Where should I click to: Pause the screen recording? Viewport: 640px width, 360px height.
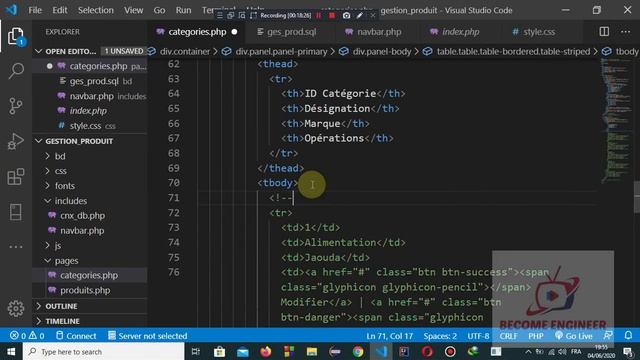coord(318,16)
